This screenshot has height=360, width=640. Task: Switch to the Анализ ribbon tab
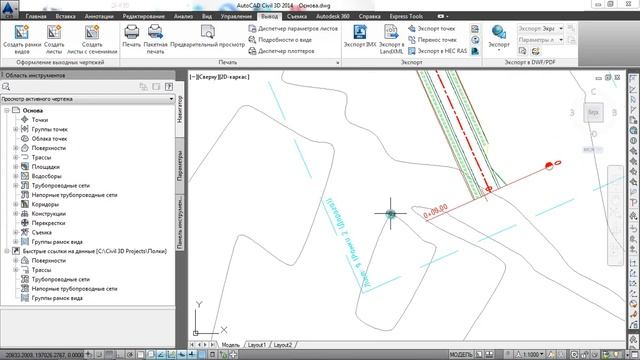[x=183, y=16]
